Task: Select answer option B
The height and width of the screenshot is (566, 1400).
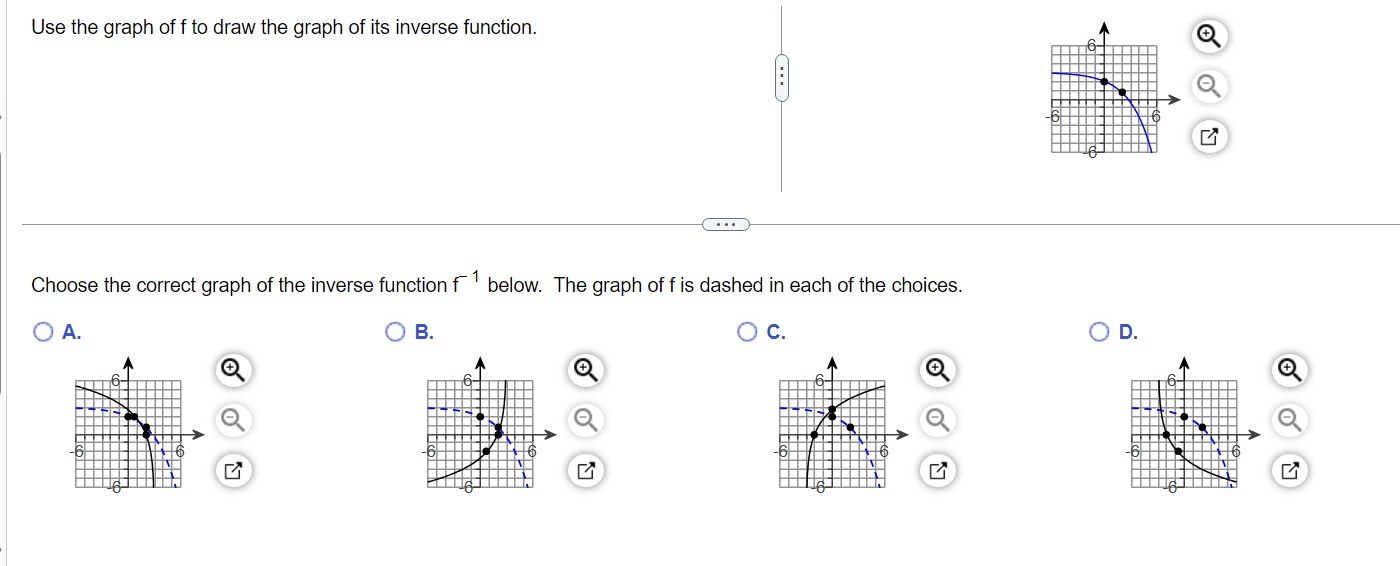Action: pos(396,332)
